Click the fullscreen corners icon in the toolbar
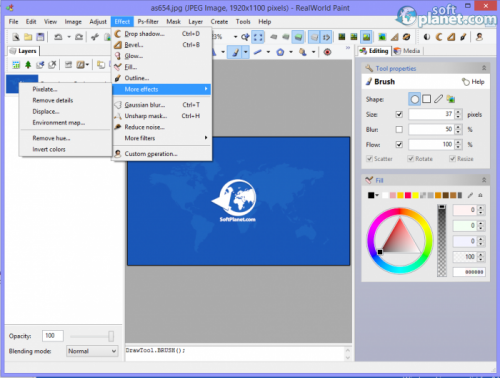 (x=258, y=37)
